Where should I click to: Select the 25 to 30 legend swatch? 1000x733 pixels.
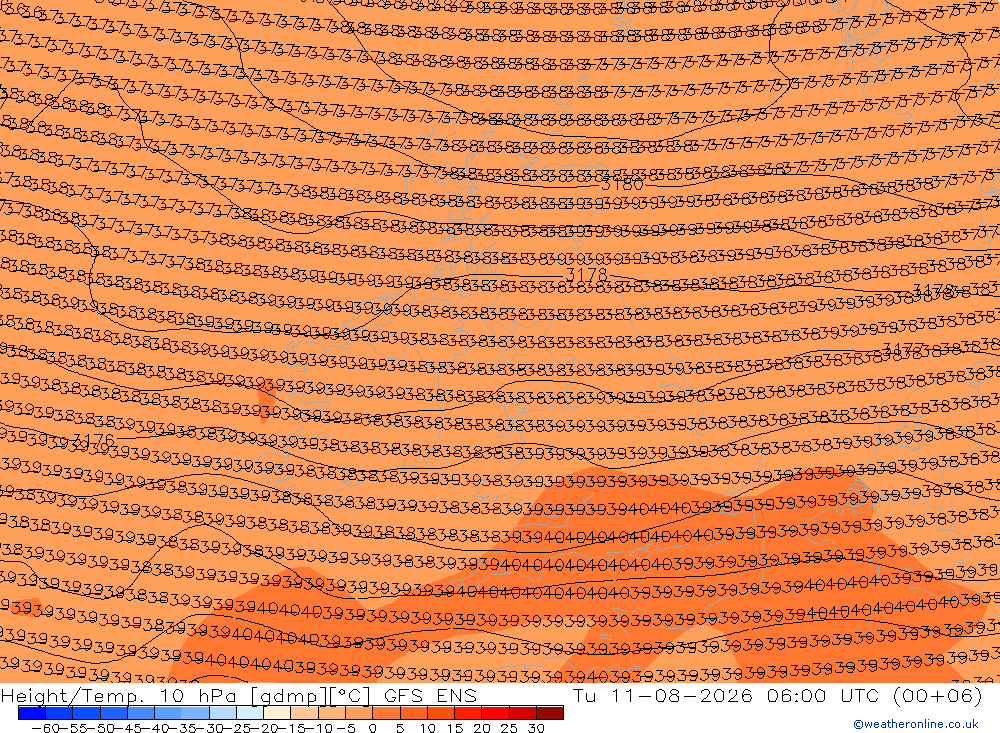(x=522, y=713)
